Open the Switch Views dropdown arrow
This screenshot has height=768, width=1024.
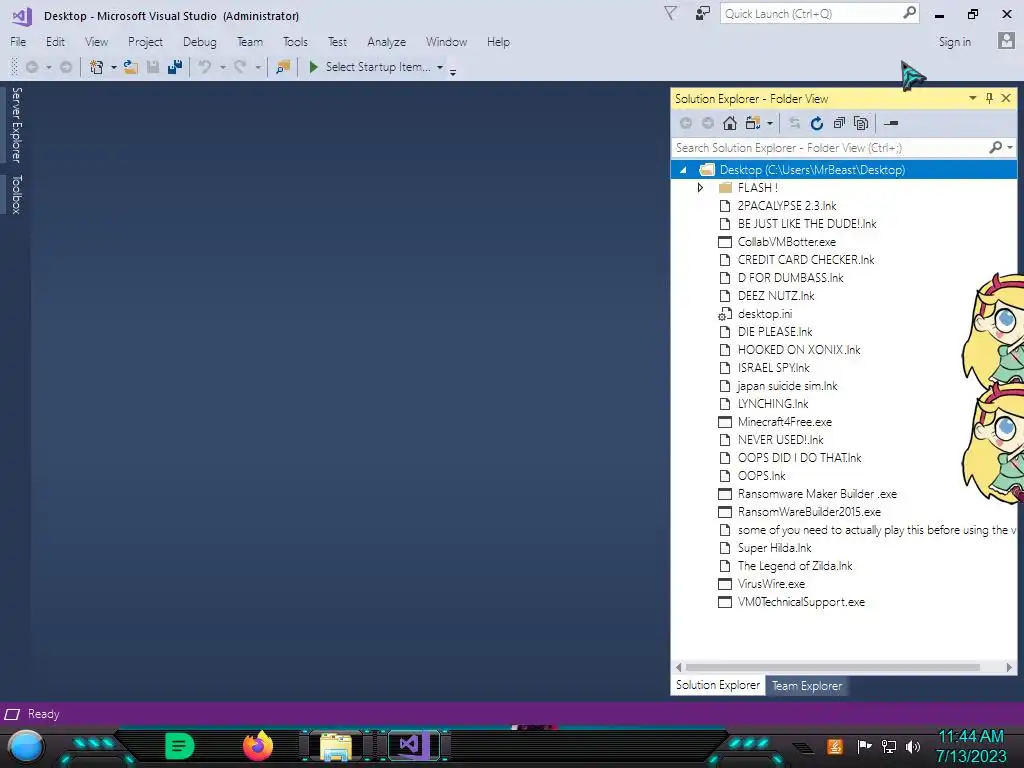click(770, 123)
